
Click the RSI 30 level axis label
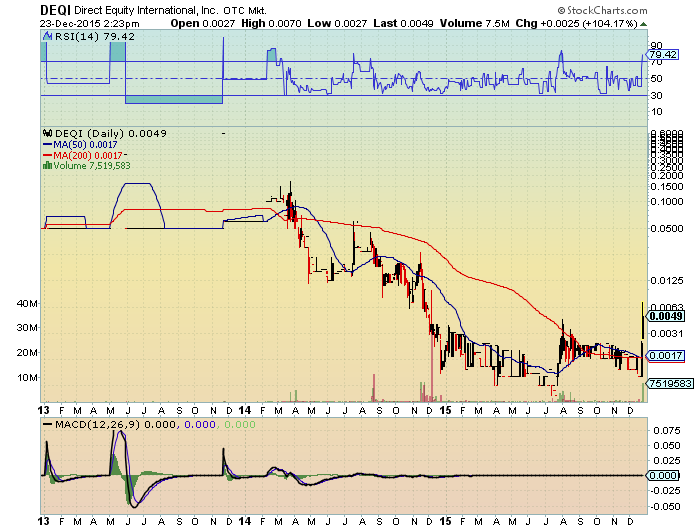[656, 96]
